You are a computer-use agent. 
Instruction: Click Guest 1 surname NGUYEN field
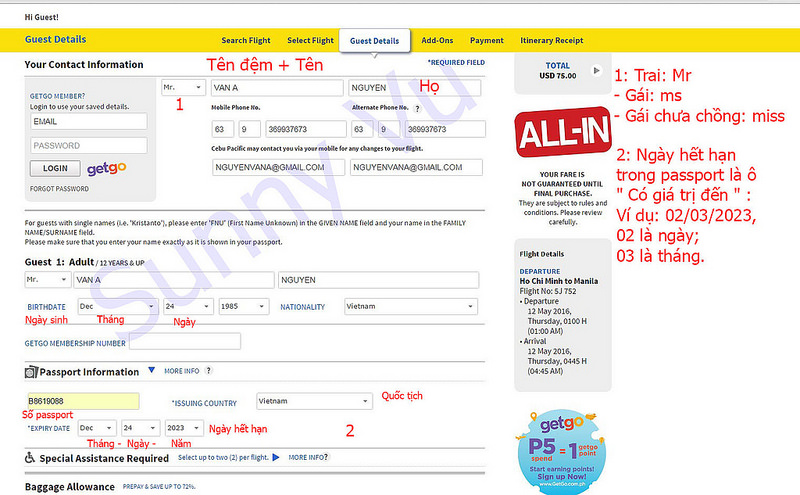point(379,280)
